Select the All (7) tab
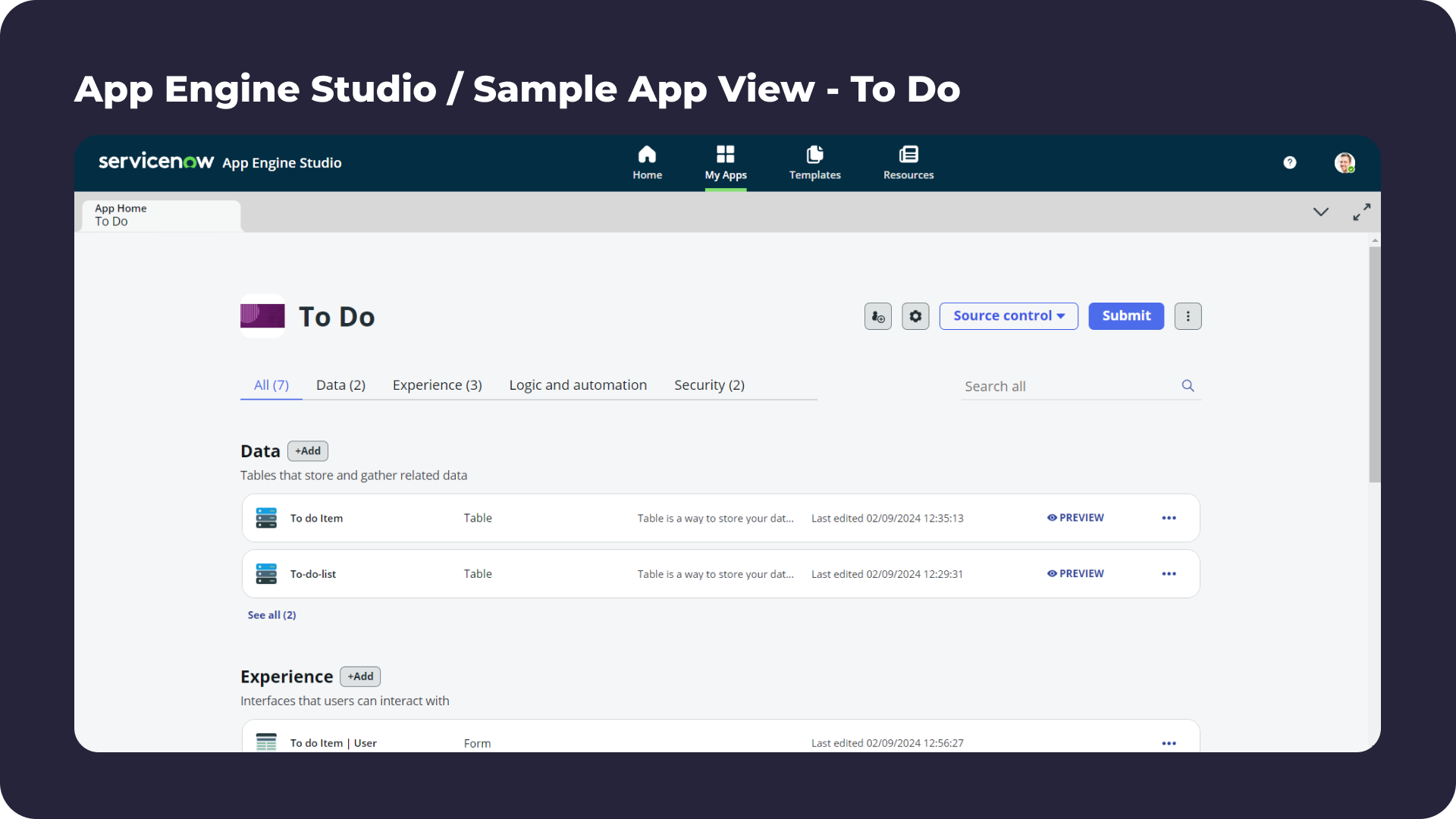This screenshot has height=819, width=1456. (x=271, y=385)
